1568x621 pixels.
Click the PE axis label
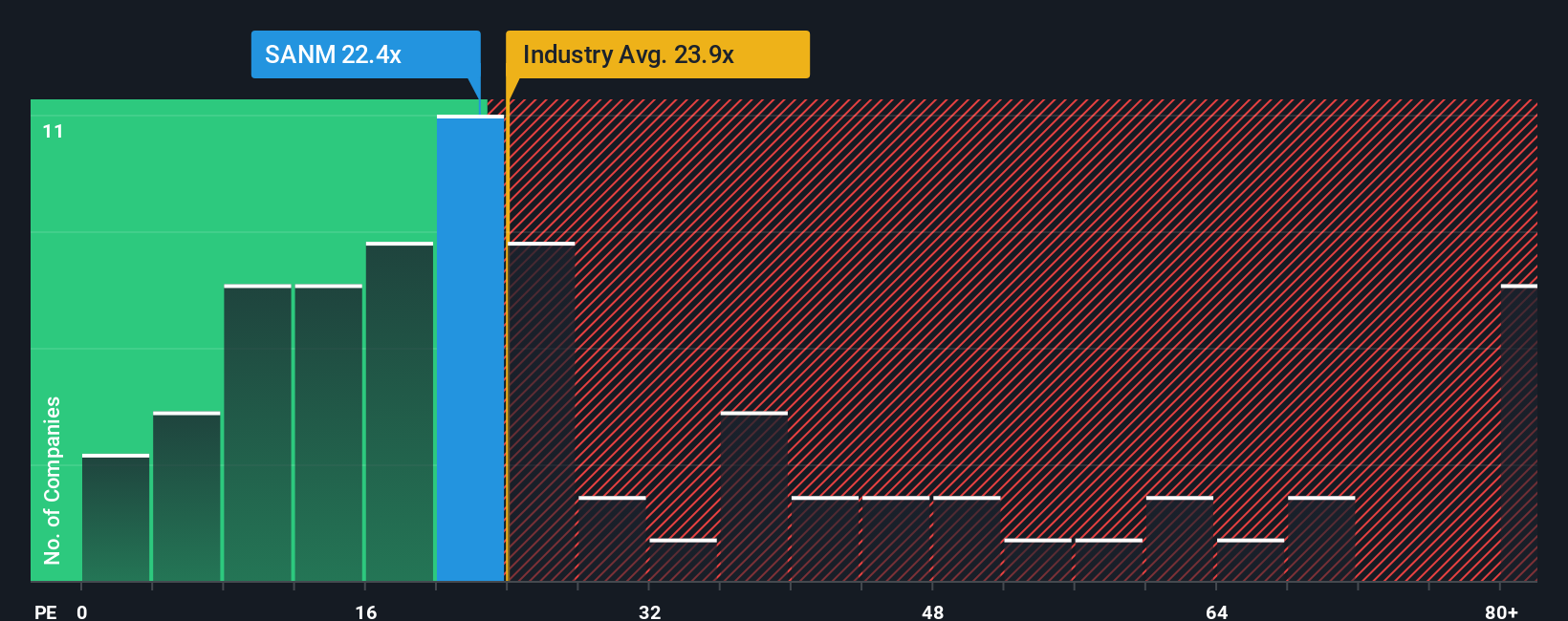point(46,611)
